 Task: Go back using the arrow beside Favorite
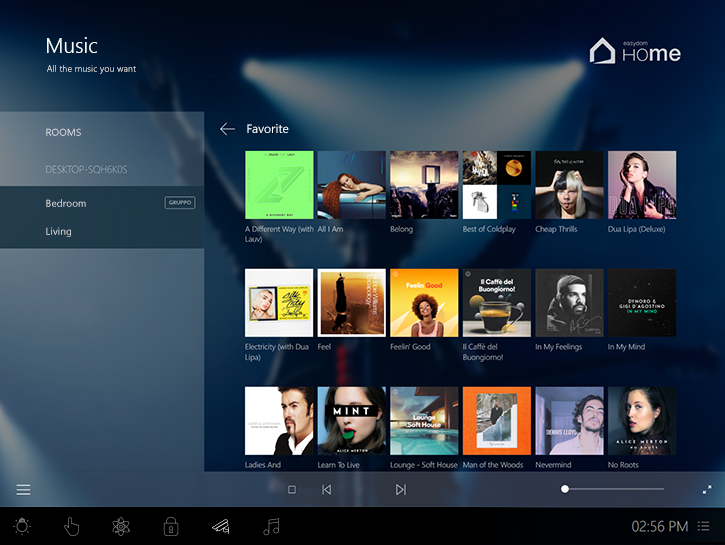pyautogui.click(x=227, y=129)
